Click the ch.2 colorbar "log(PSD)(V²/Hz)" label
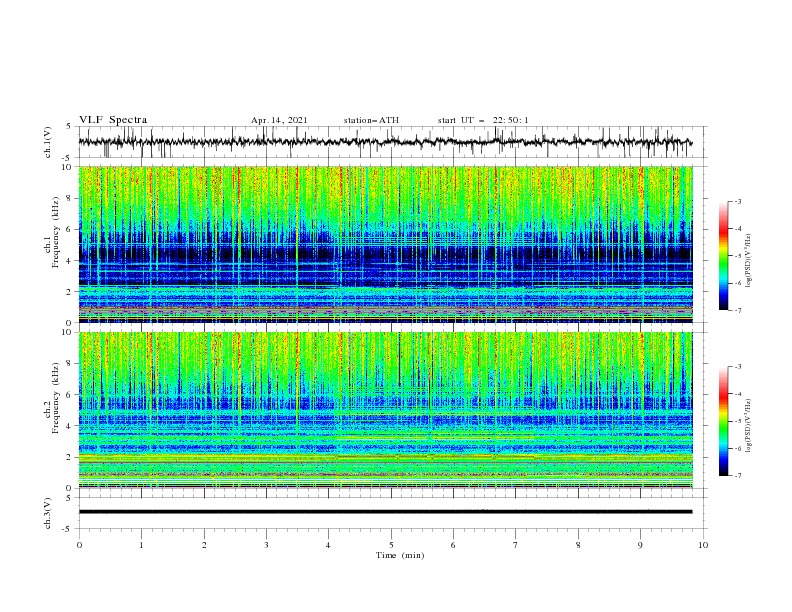 [x=749, y=426]
